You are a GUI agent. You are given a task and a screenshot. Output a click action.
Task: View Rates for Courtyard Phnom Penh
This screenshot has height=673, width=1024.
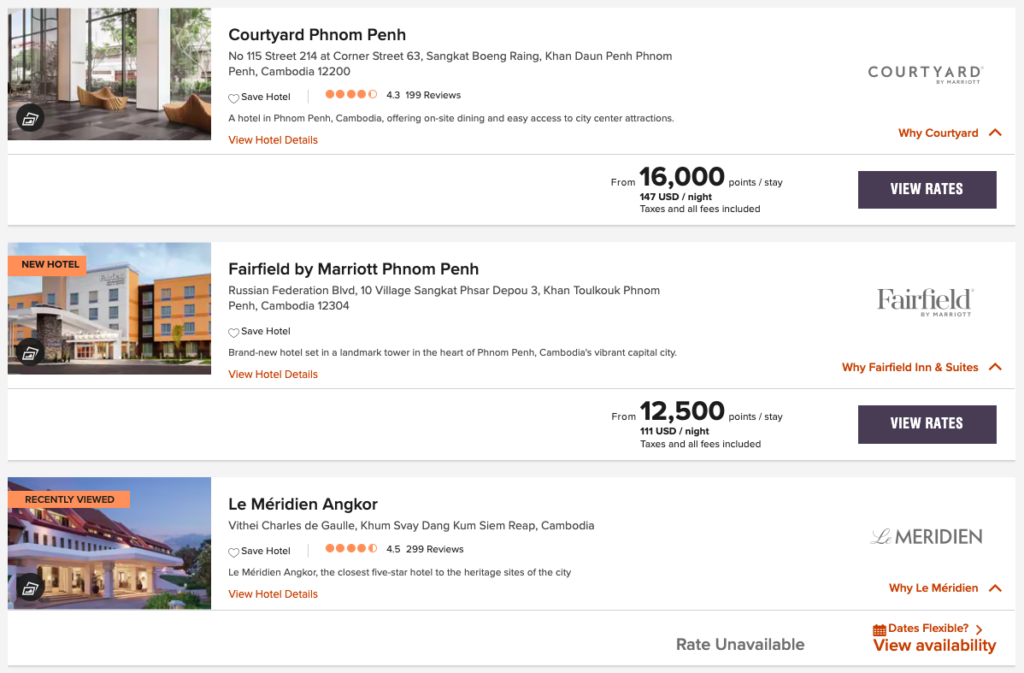[927, 189]
